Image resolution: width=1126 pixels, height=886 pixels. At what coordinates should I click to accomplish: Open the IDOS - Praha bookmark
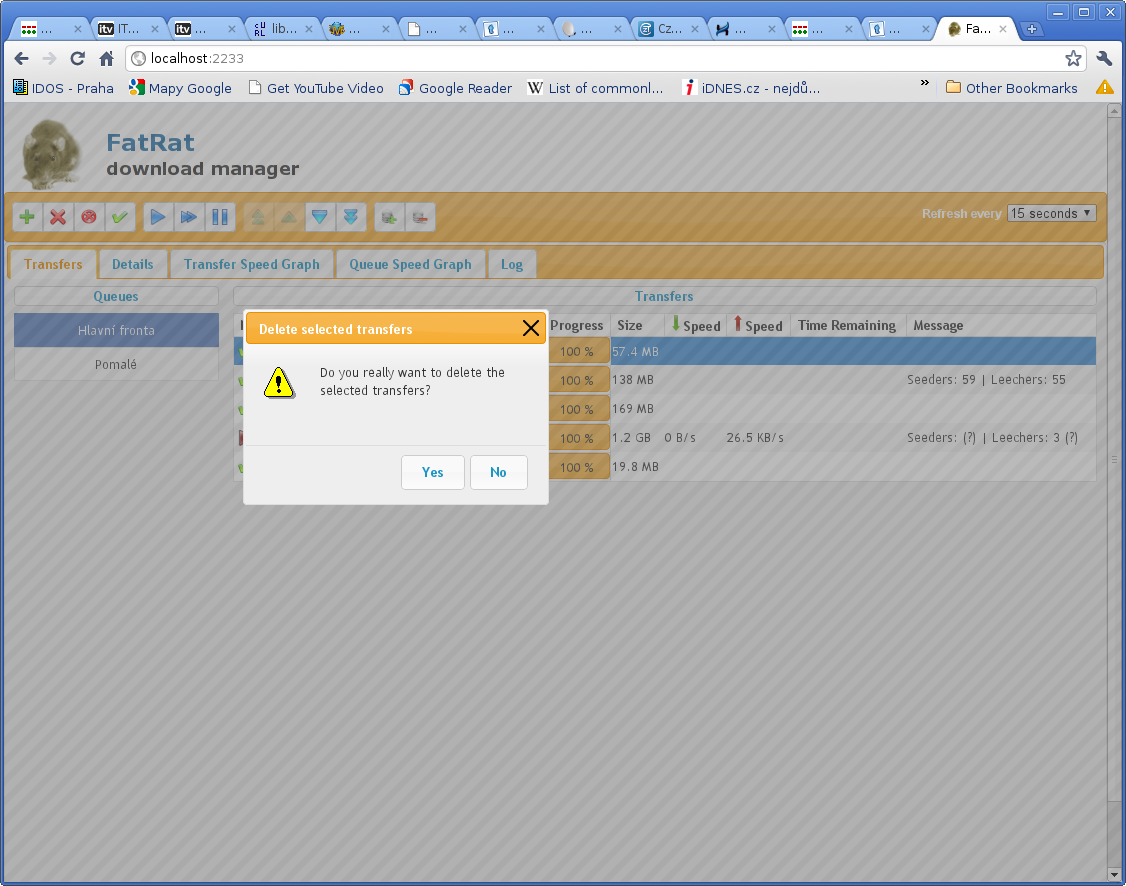coord(63,88)
